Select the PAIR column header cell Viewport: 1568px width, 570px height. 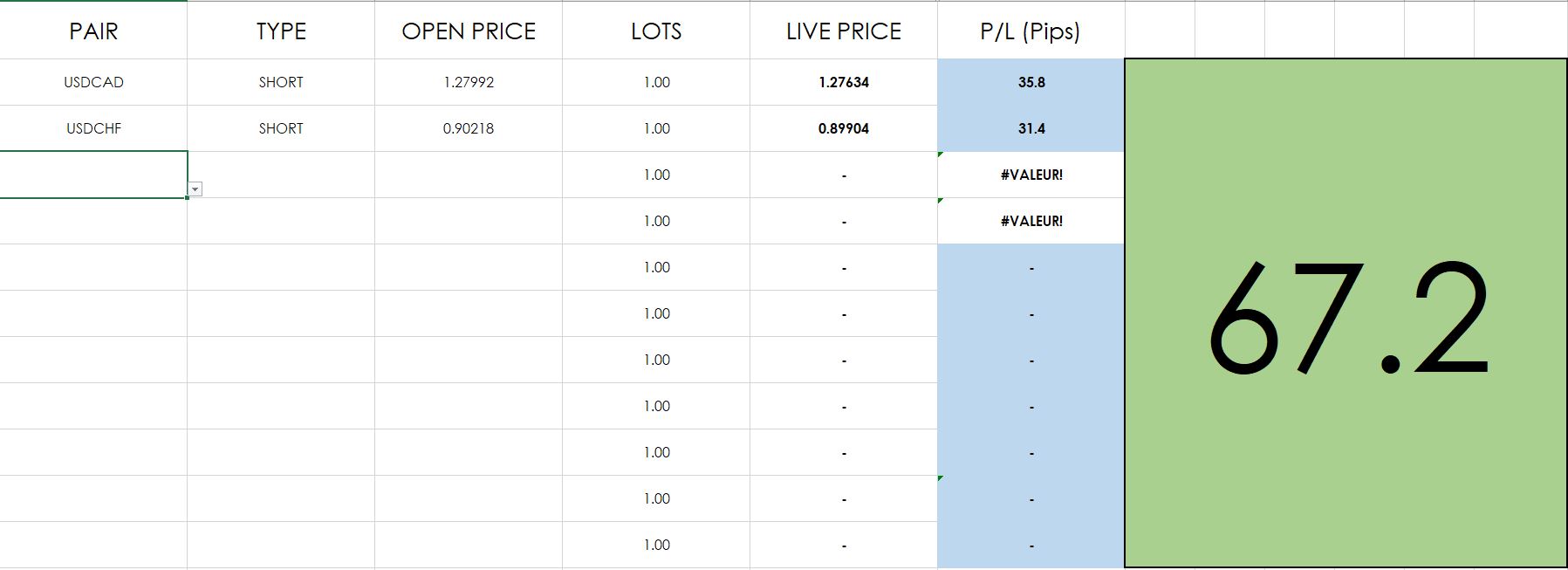93,31
